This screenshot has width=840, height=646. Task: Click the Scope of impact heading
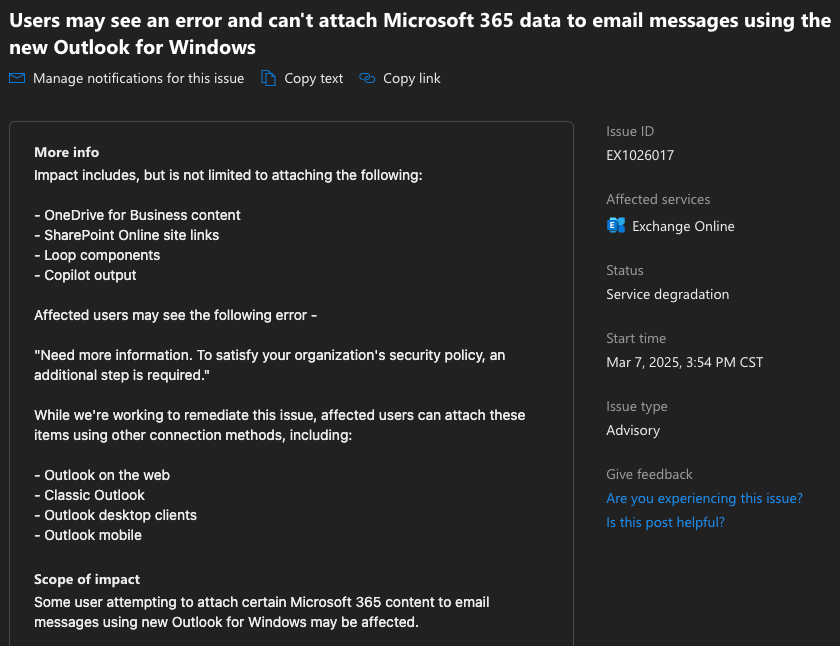[x=89, y=579]
